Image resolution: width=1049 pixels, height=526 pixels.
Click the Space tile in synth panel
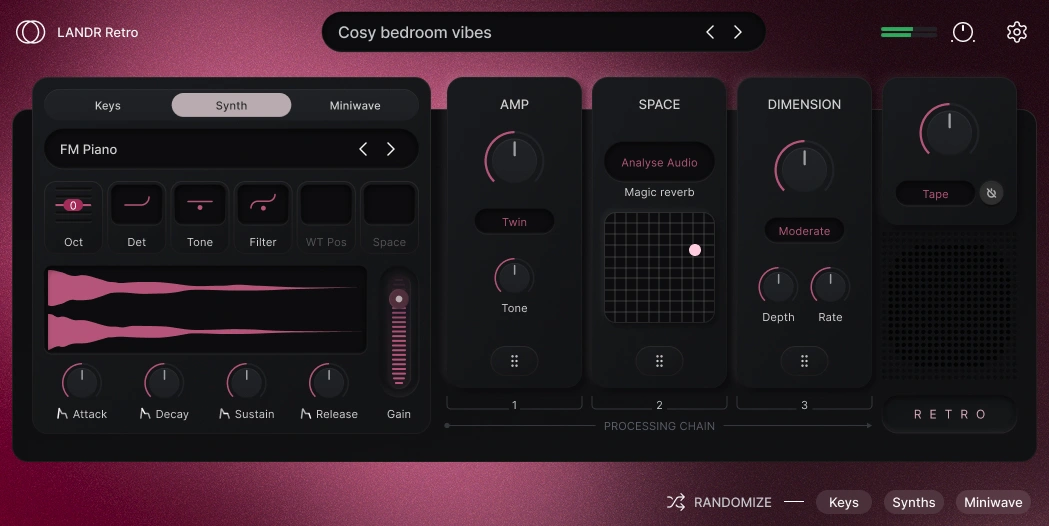click(x=389, y=217)
